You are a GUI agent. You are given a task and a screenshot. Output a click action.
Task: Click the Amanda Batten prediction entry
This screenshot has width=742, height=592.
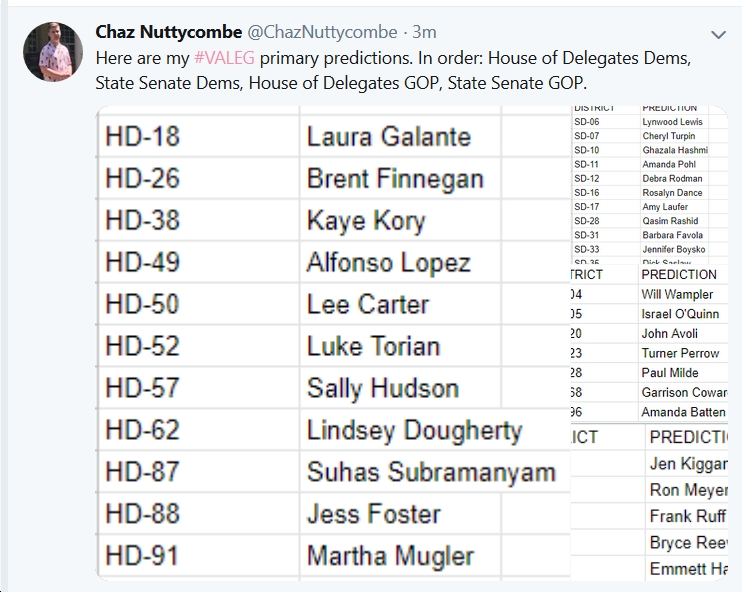(683, 412)
